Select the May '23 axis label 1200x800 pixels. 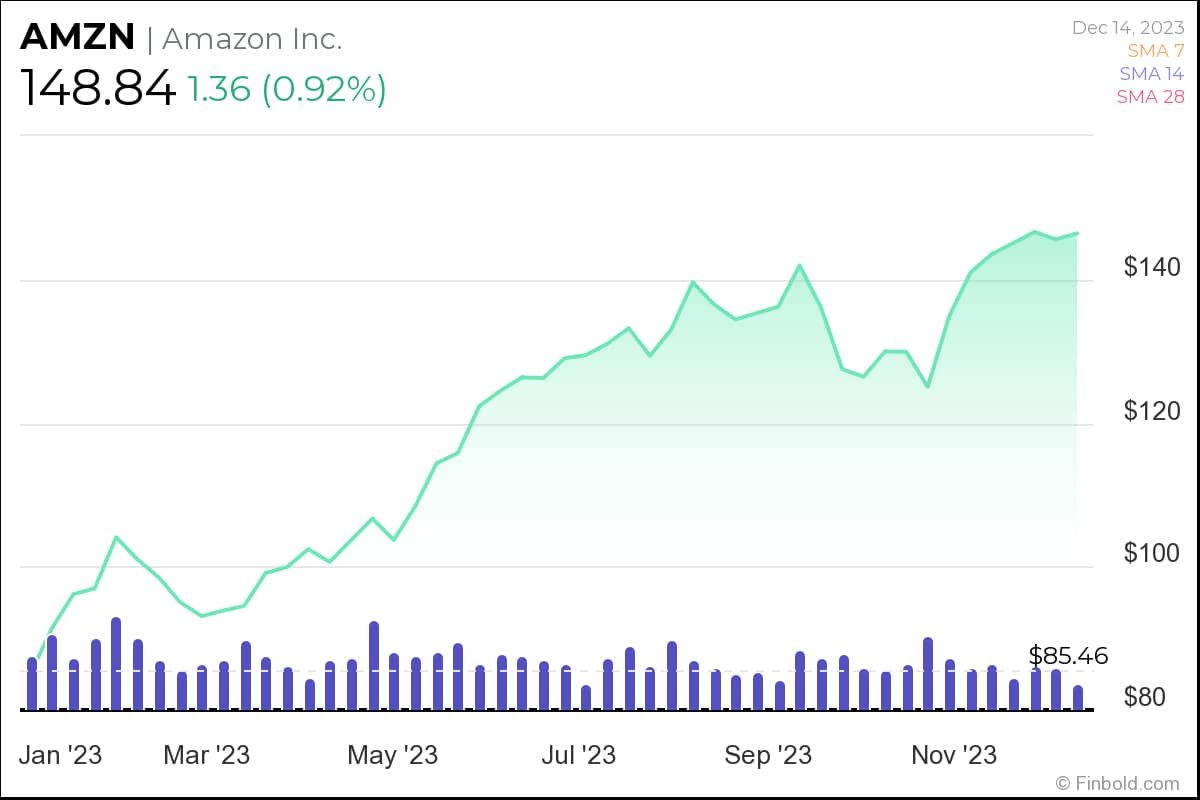(x=392, y=755)
